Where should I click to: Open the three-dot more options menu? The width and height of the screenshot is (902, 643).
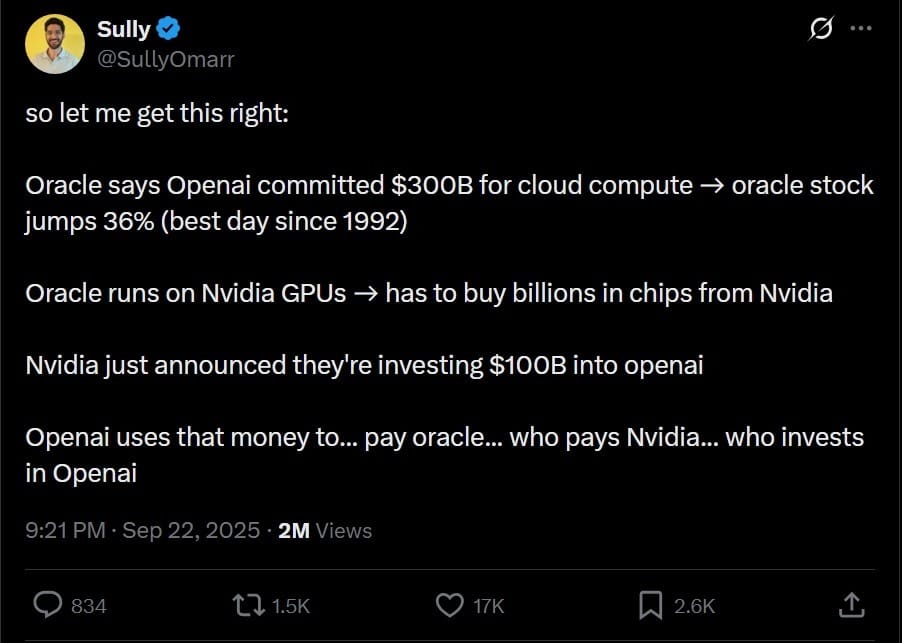[860, 29]
